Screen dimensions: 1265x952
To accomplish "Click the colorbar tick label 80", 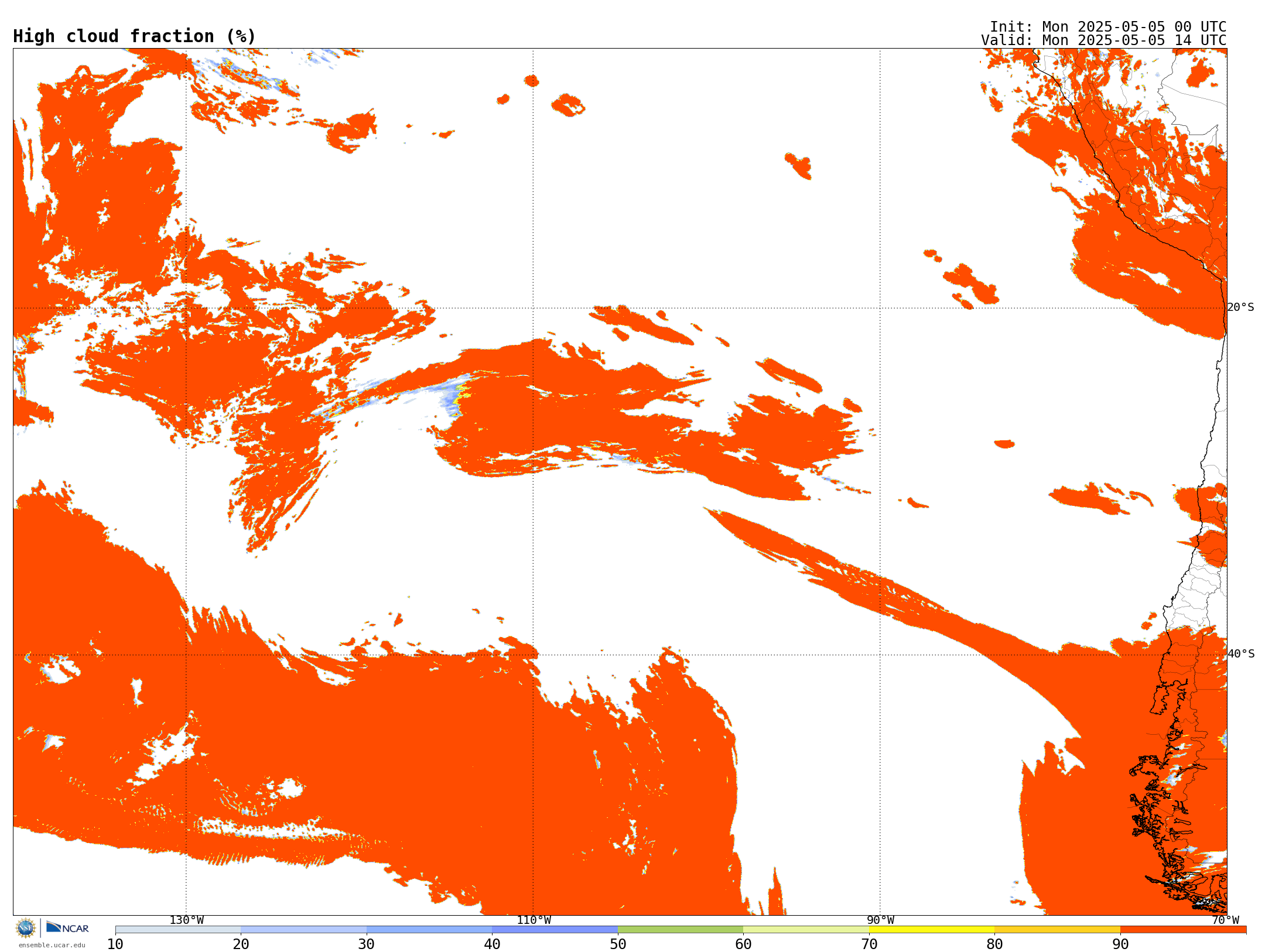I will click(994, 944).
